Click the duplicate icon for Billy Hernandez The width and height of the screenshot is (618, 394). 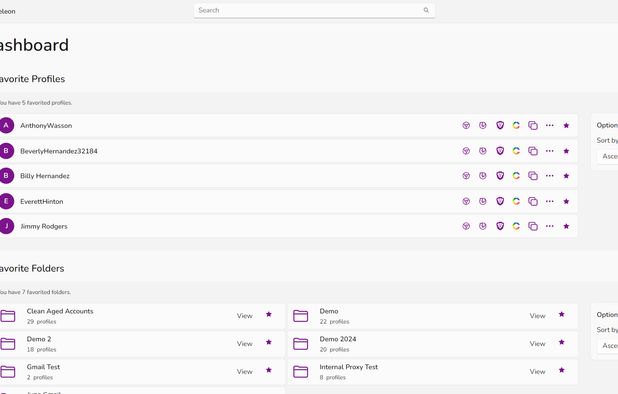click(533, 176)
